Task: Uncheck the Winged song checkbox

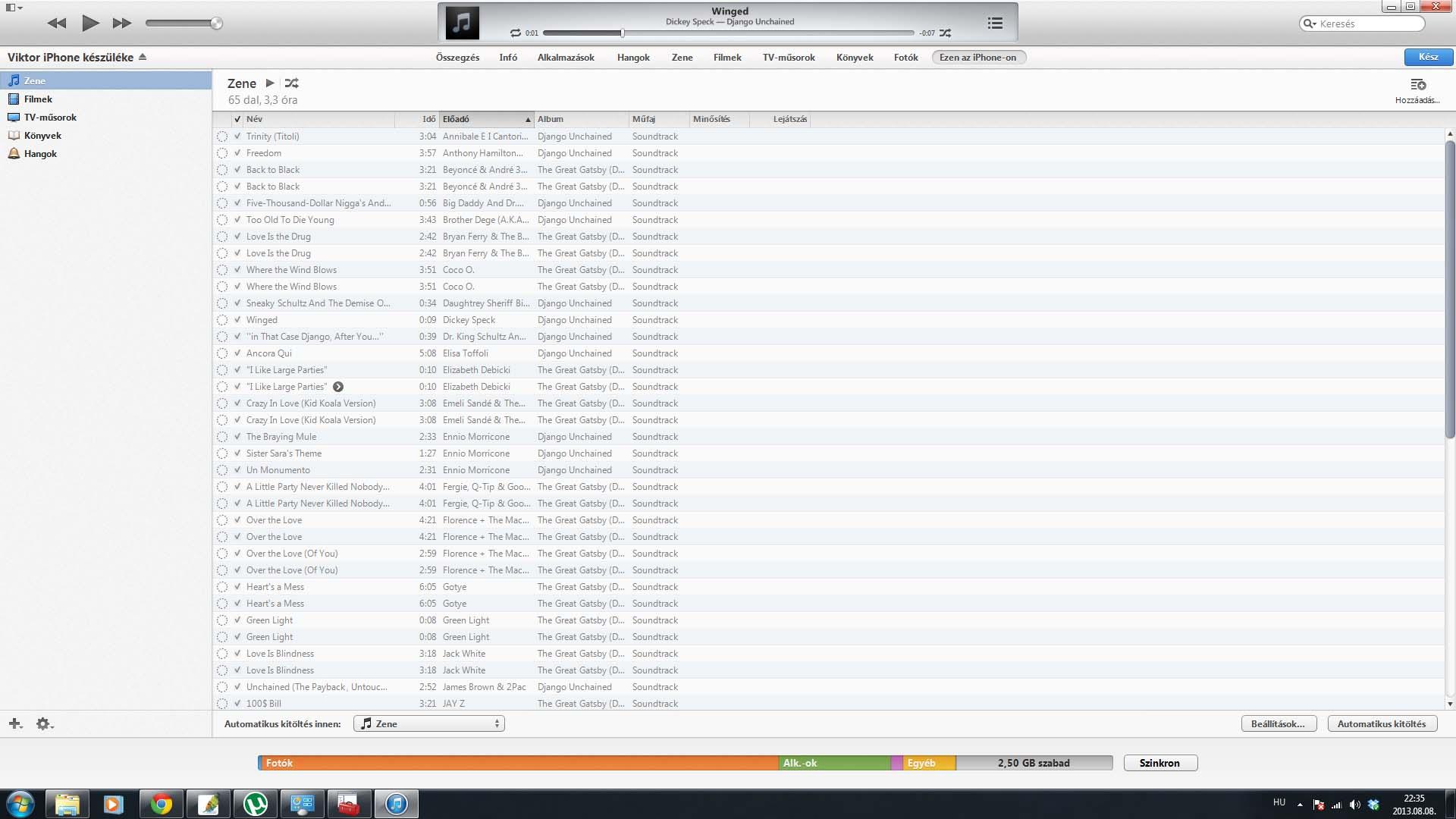Action: pyautogui.click(x=237, y=320)
